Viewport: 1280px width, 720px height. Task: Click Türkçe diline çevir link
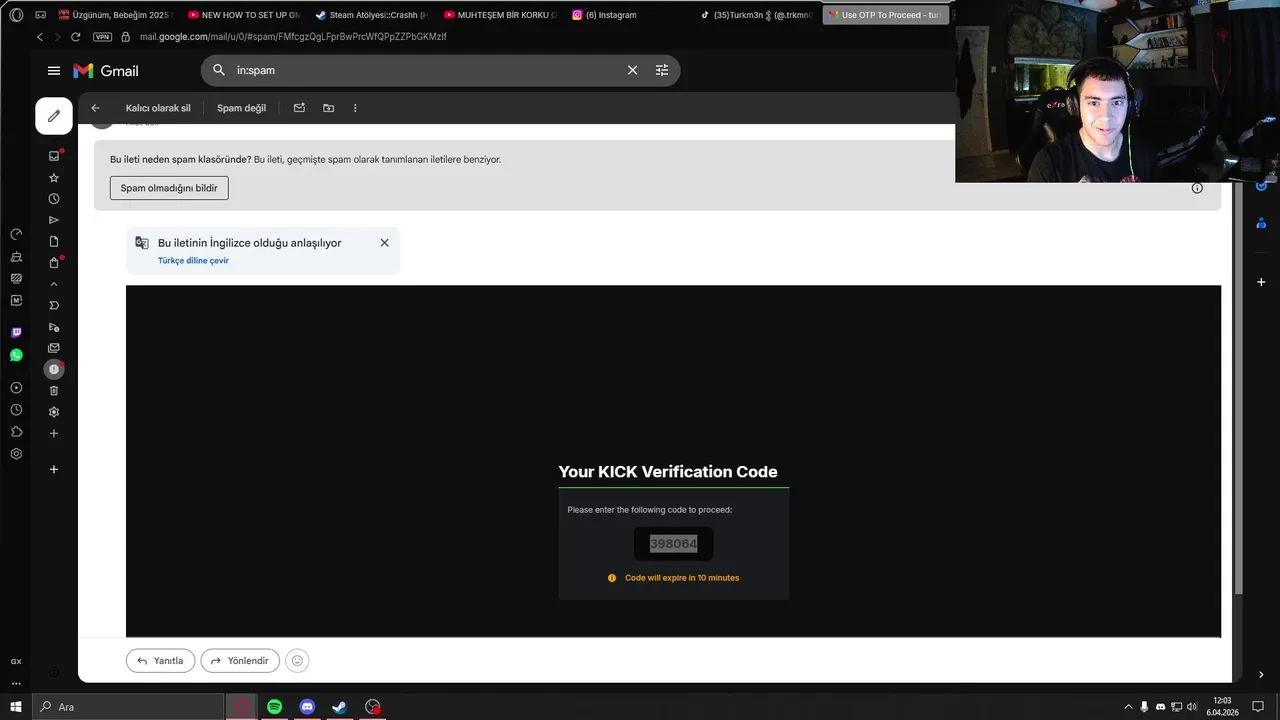point(193,260)
